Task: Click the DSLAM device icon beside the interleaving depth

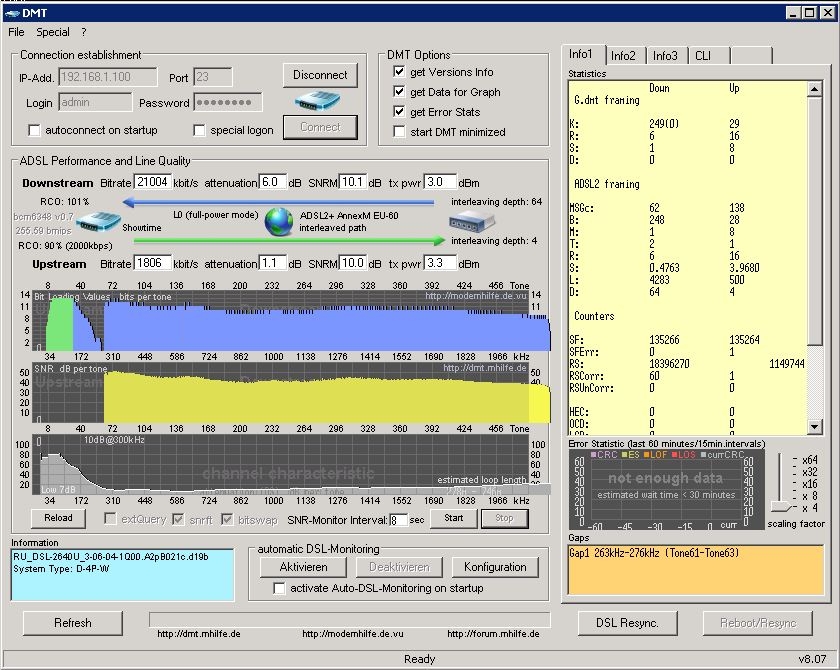Action: point(471,221)
